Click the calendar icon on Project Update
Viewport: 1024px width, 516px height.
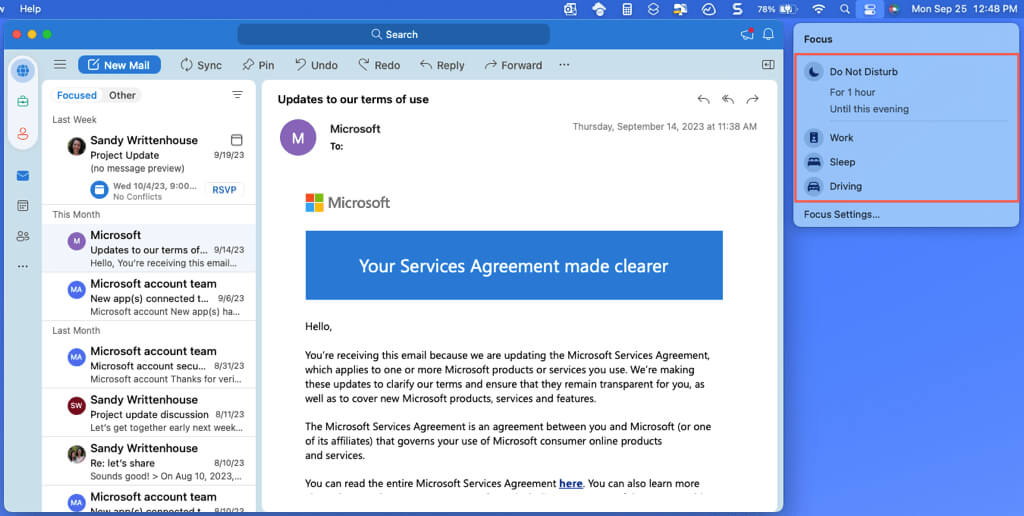pos(236,140)
